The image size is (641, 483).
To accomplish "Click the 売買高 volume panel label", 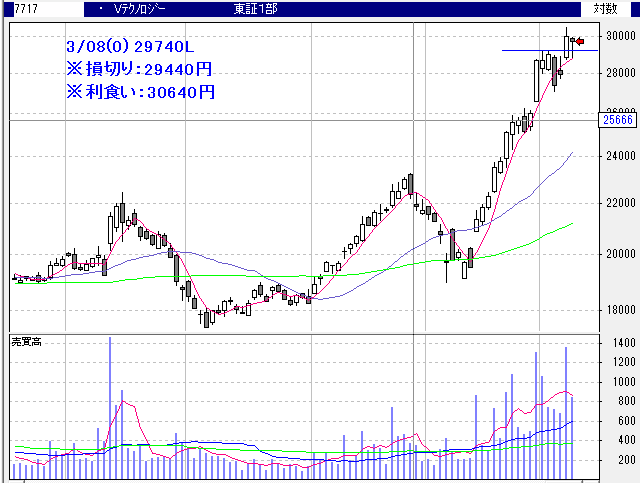I will pyautogui.click(x=25, y=342).
